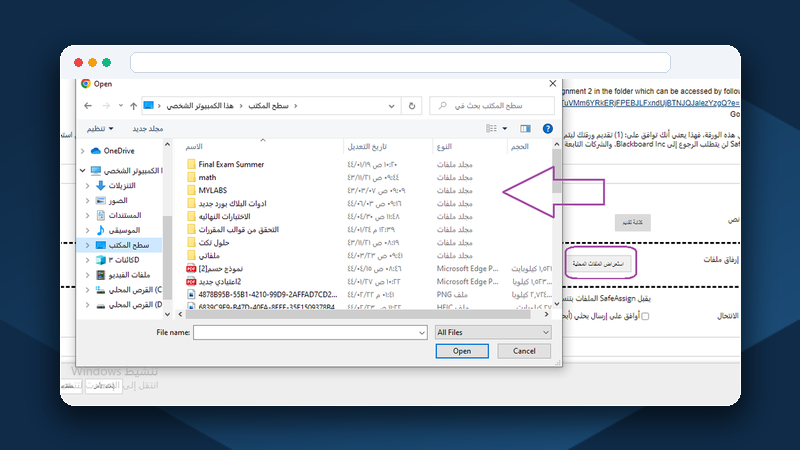
Task: Expand the القرص المحلي (C drive node
Action: click(88, 290)
